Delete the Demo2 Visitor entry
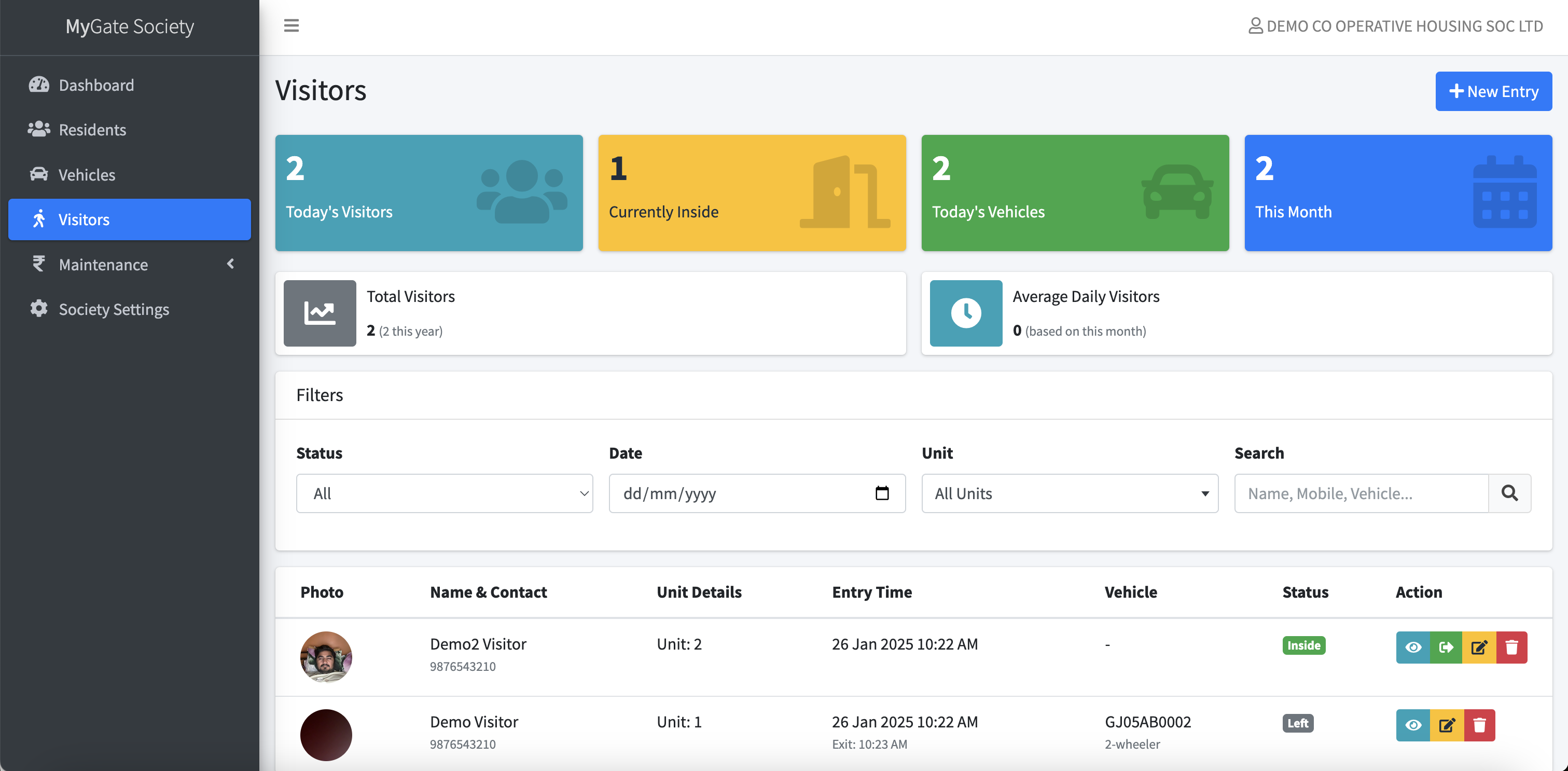 (x=1511, y=647)
